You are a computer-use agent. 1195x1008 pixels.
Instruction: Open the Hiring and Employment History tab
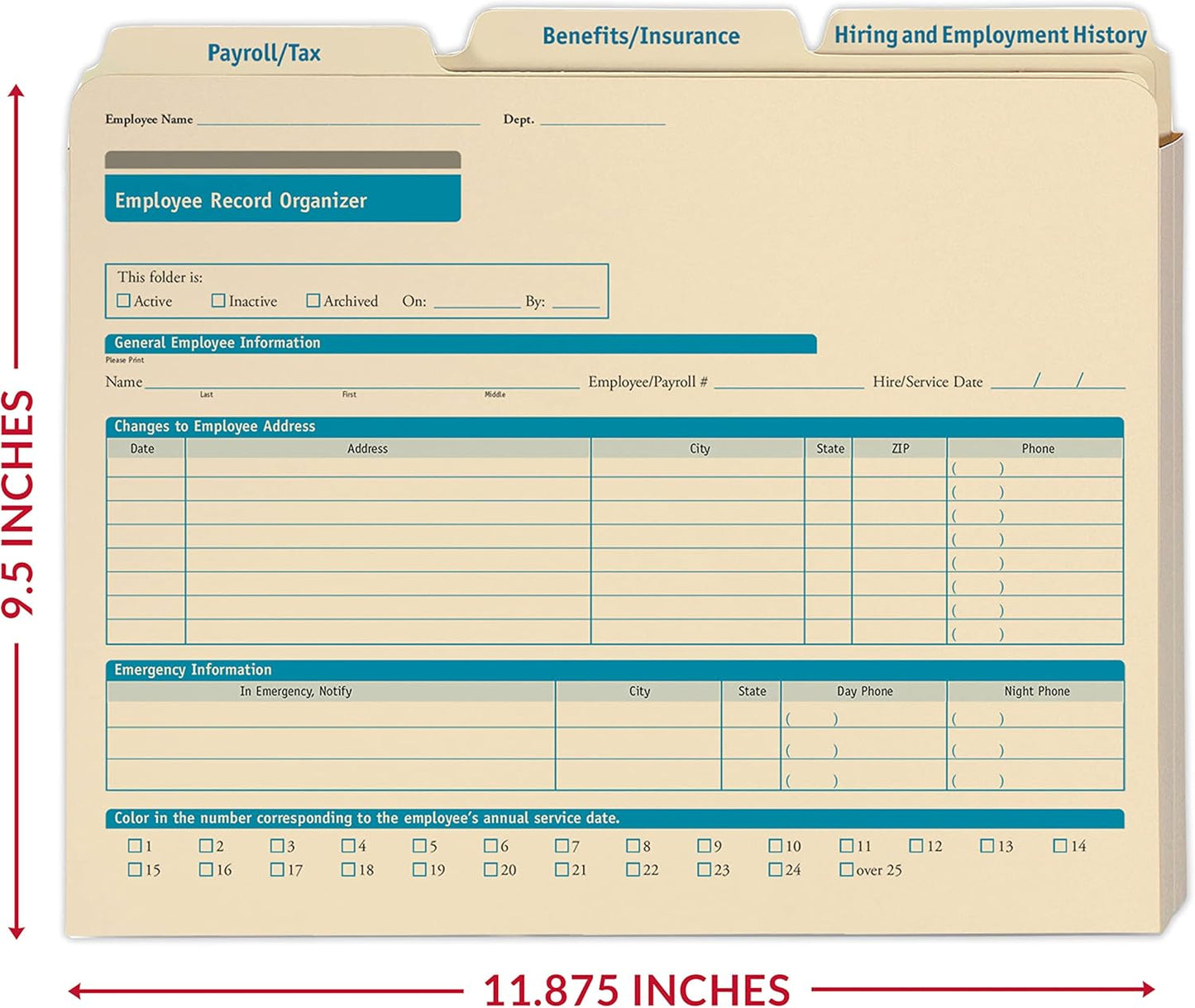(x=990, y=35)
